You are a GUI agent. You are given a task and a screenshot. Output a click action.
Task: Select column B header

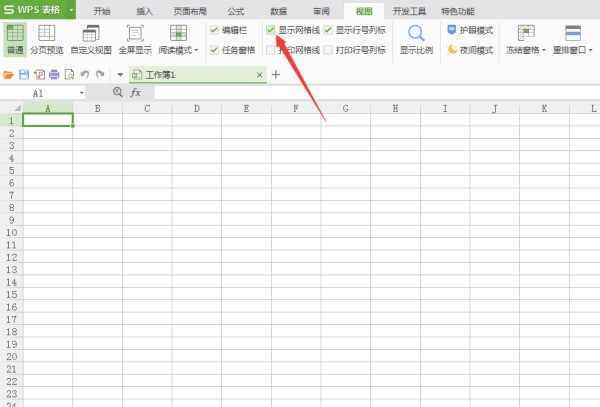[98, 108]
